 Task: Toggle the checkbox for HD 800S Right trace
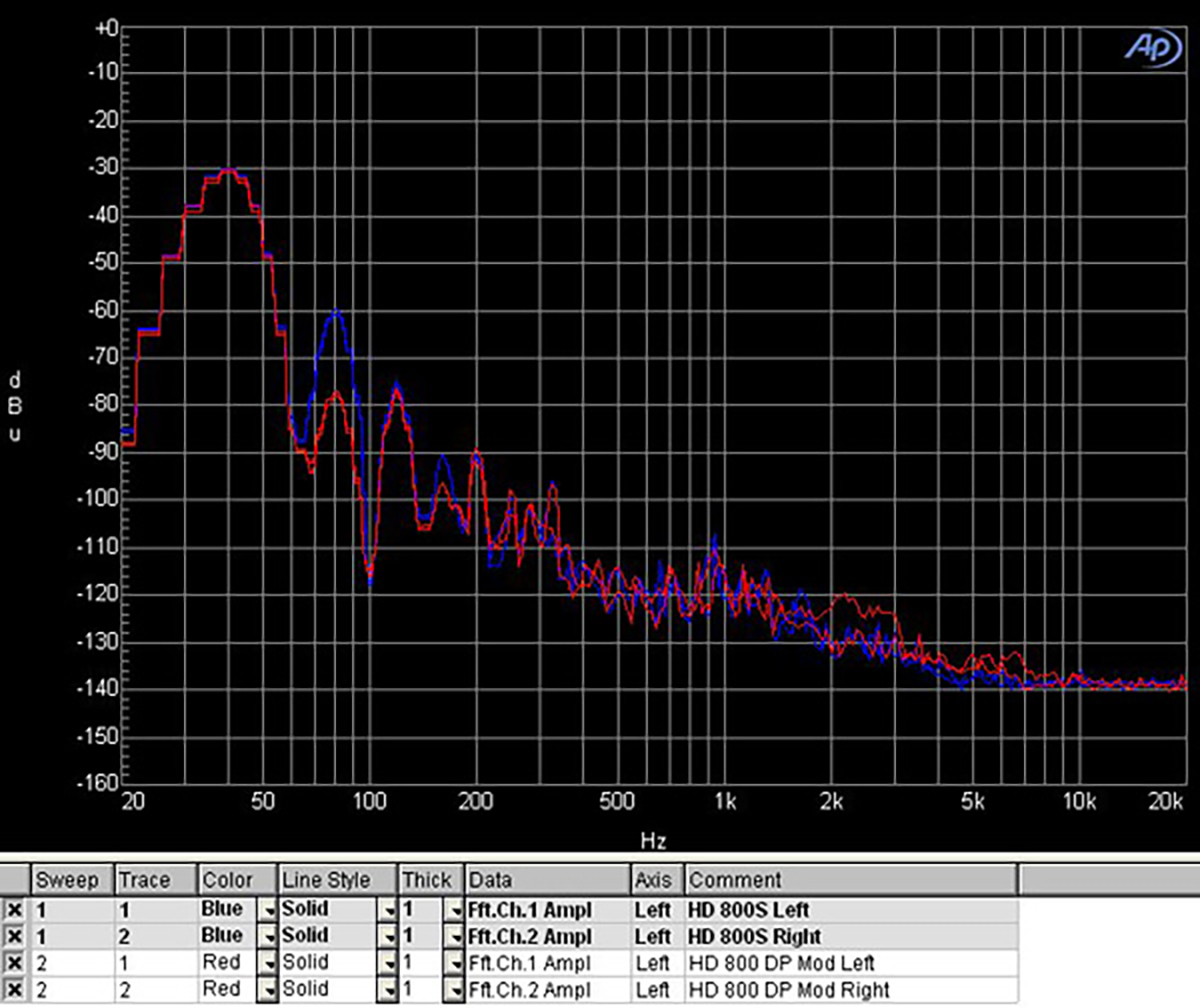(14, 936)
